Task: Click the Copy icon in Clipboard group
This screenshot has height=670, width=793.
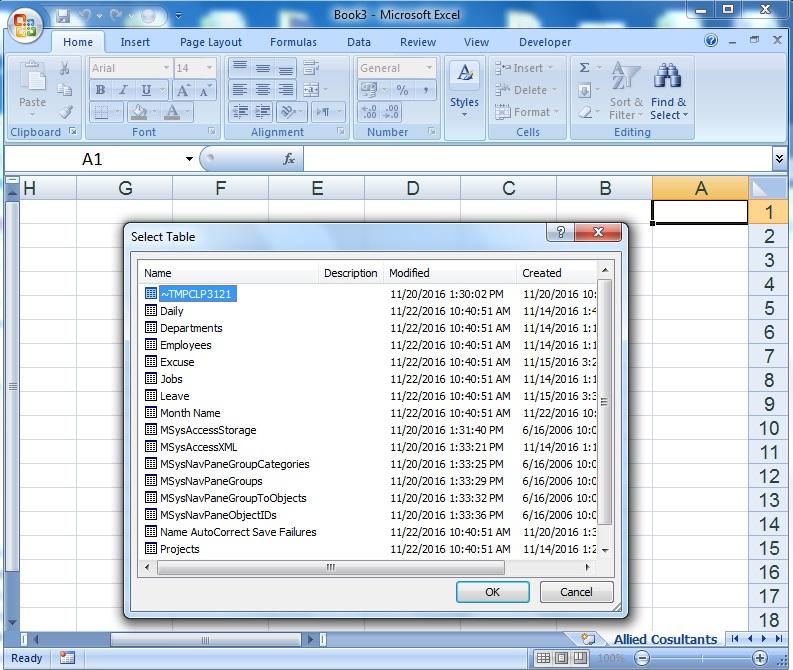Action: point(65,90)
